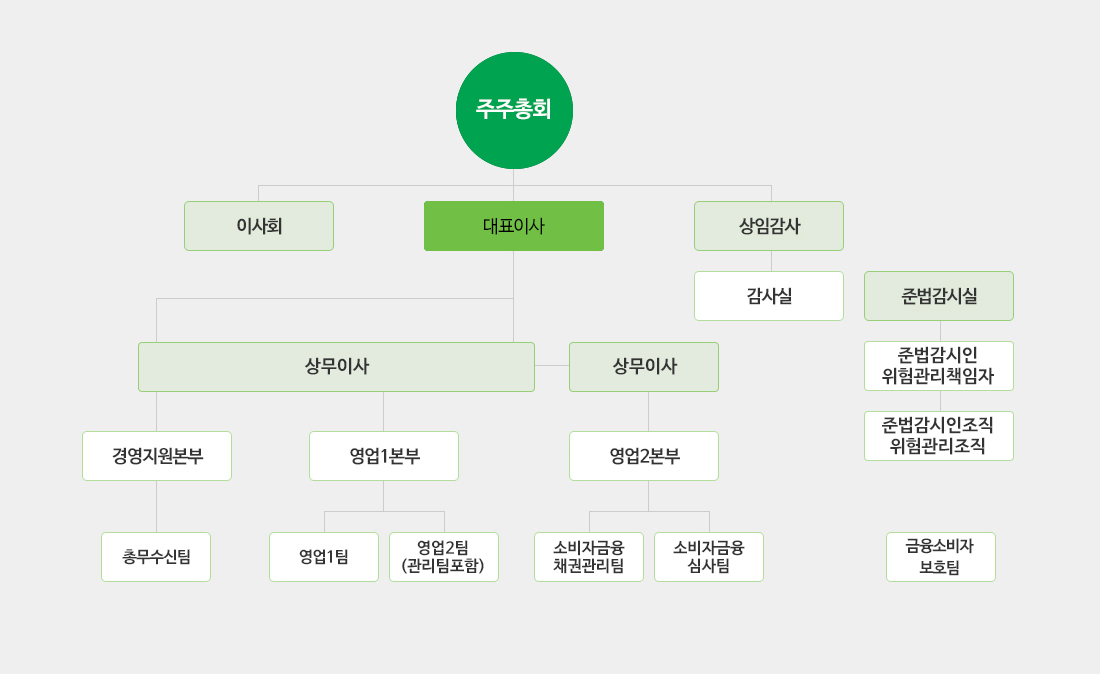Click the green 주주총회 circle
The image size is (1100, 674).
point(514,110)
